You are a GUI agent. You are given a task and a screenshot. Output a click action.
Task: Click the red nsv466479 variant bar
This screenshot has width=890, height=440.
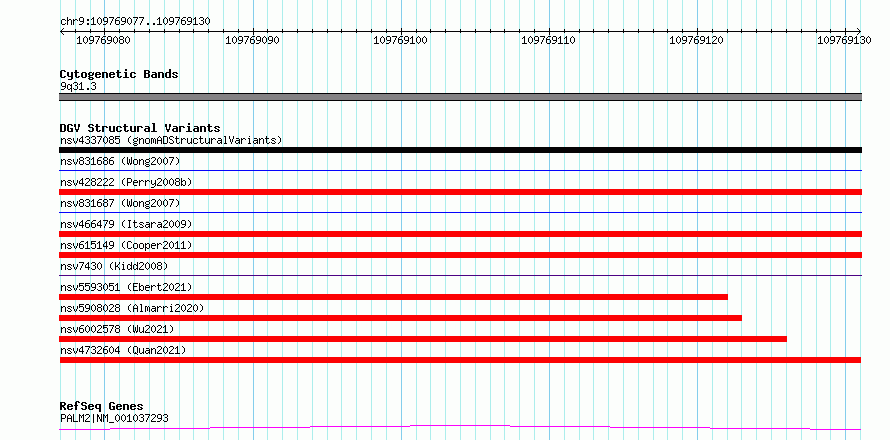click(460, 234)
